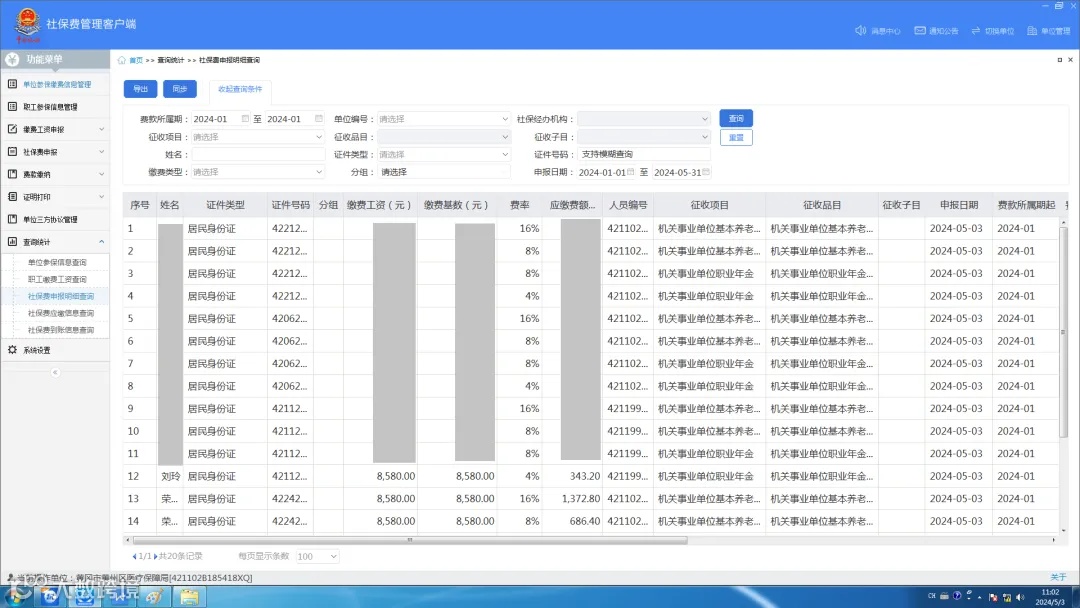Image resolution: width=1080 pixels, height=608 pixels.
Task: Click the 导出 export button
Action: coord(141,89)
